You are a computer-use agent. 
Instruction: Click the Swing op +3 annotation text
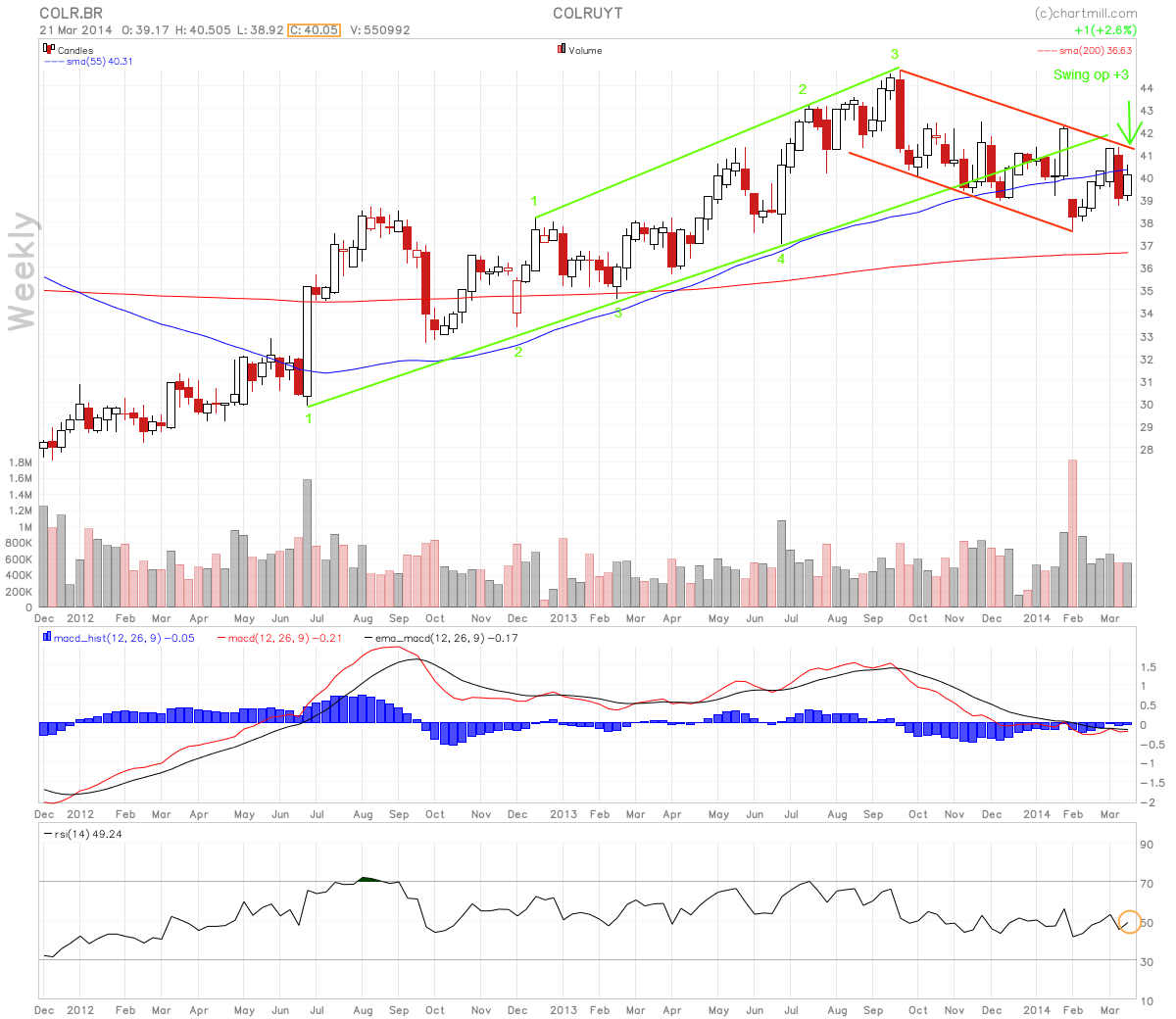[x=1091, y=75]
